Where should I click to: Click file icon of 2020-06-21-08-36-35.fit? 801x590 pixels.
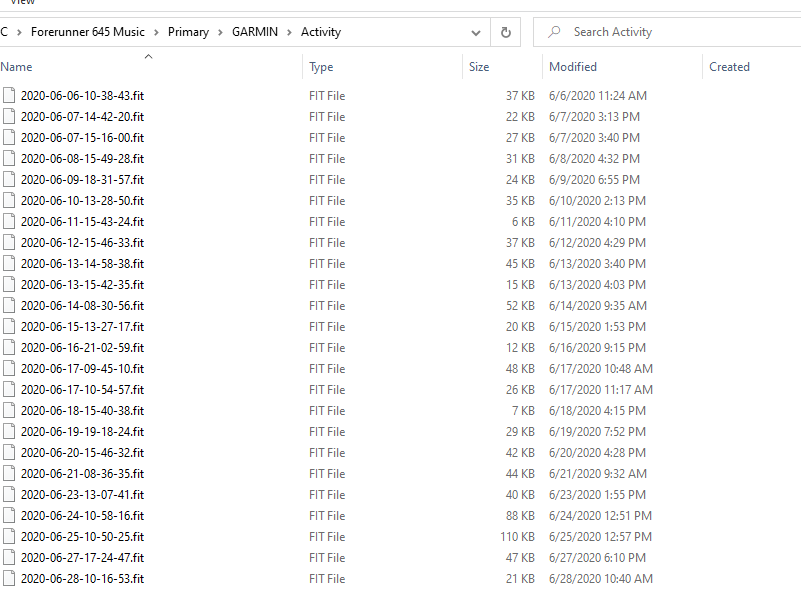[9, 474]
